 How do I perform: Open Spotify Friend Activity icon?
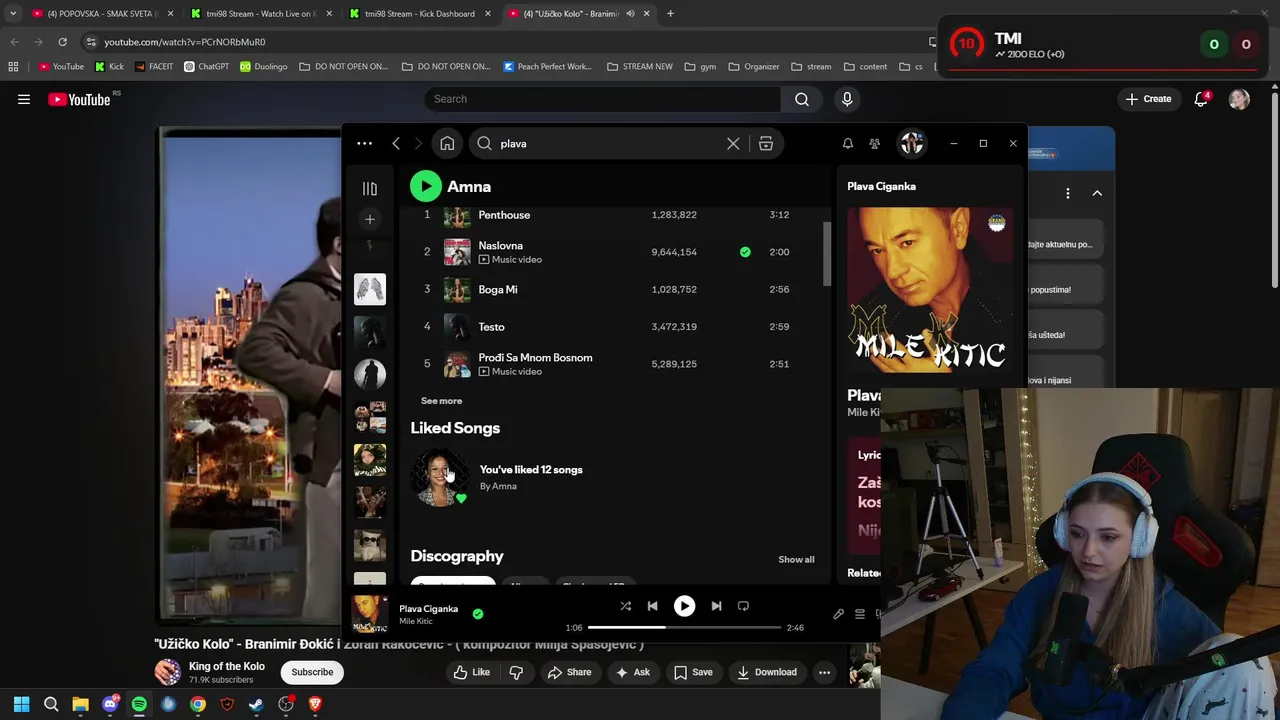point(874,143)
